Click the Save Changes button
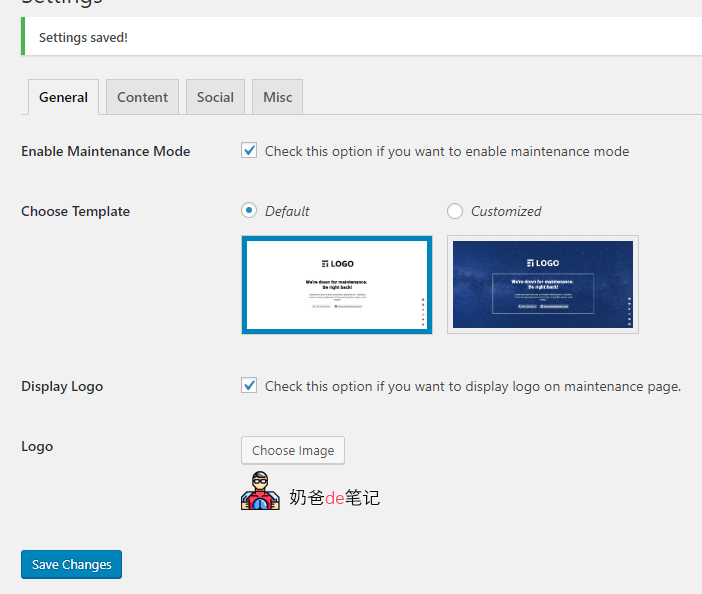Image resolution: width=702 pixels, height=594 pixels. [x=71, y=564]
